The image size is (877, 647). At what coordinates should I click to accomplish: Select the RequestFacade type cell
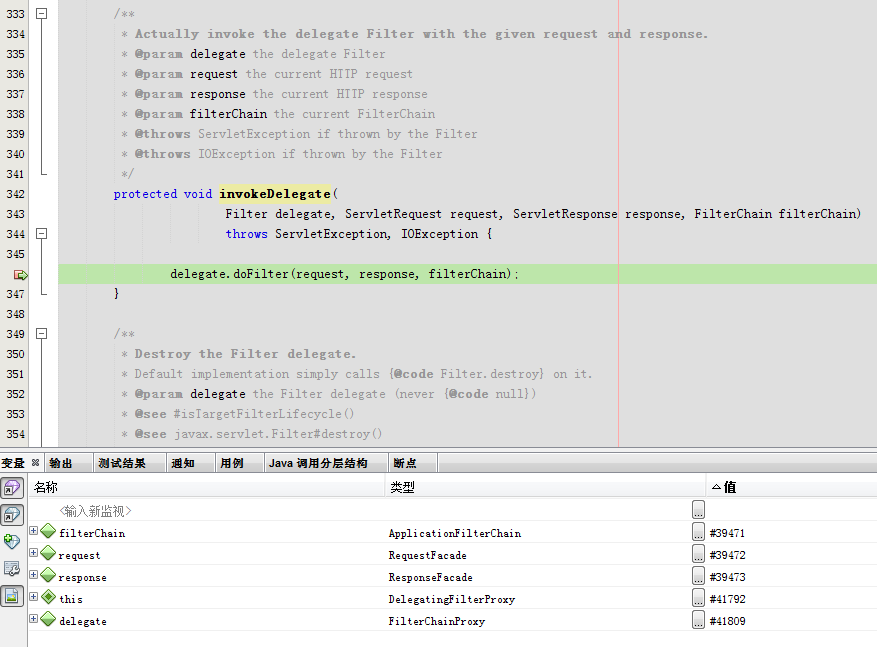pos(427,555)
